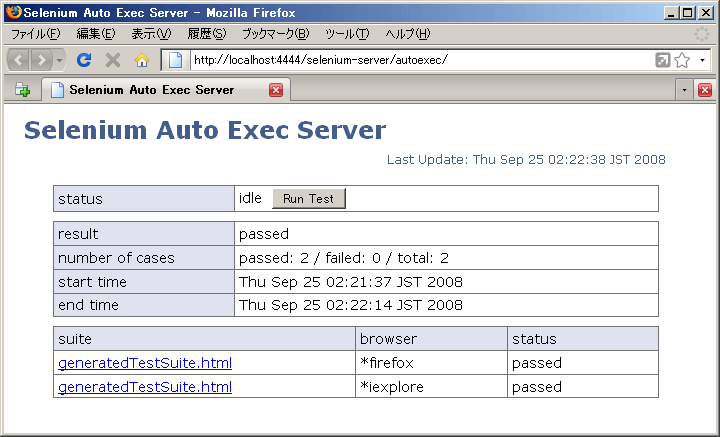The height and width of the screenshot is (437, 720).
Task: Open the ツール (Tools) menu
Action: click(347, 34)
